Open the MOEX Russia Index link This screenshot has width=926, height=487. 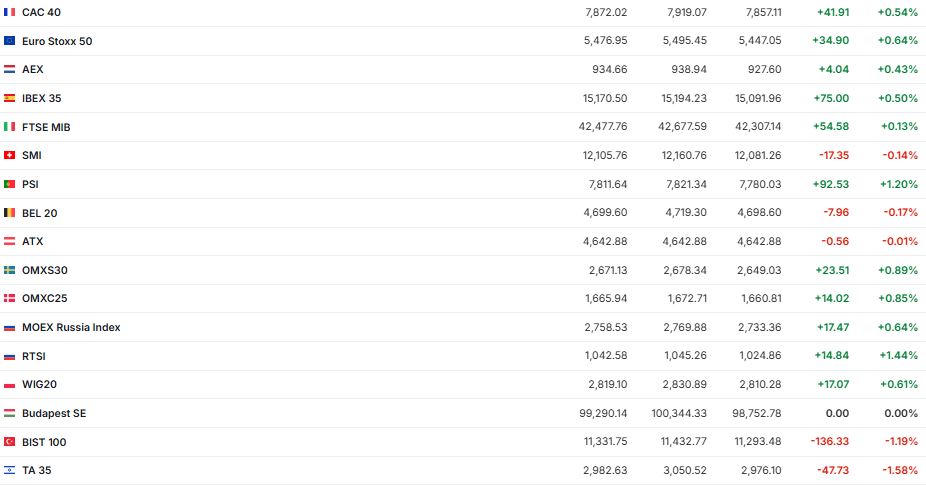[x=71, y=327]
